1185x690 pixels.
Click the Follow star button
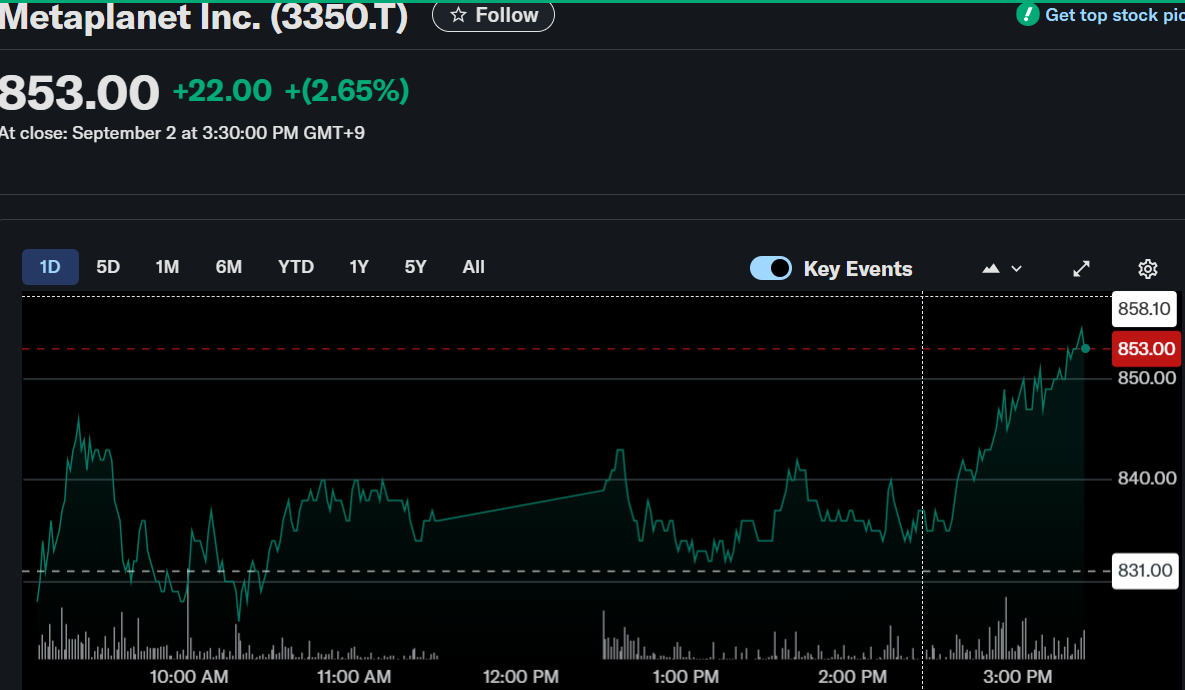(493, 15)
